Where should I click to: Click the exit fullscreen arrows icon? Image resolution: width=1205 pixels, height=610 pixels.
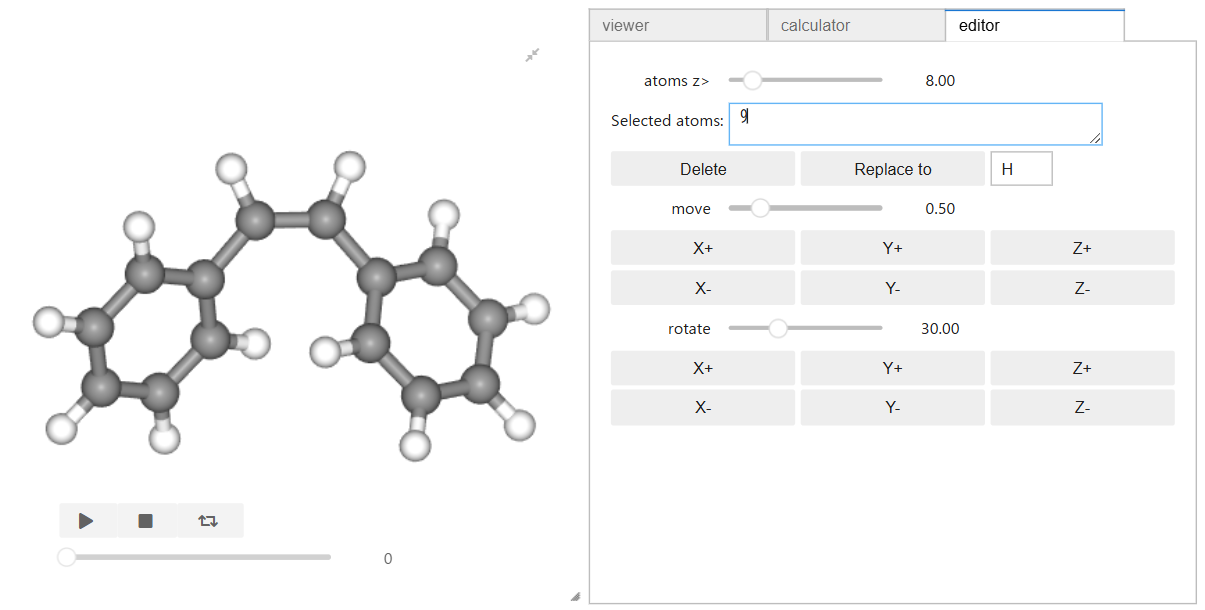[533, 55]
